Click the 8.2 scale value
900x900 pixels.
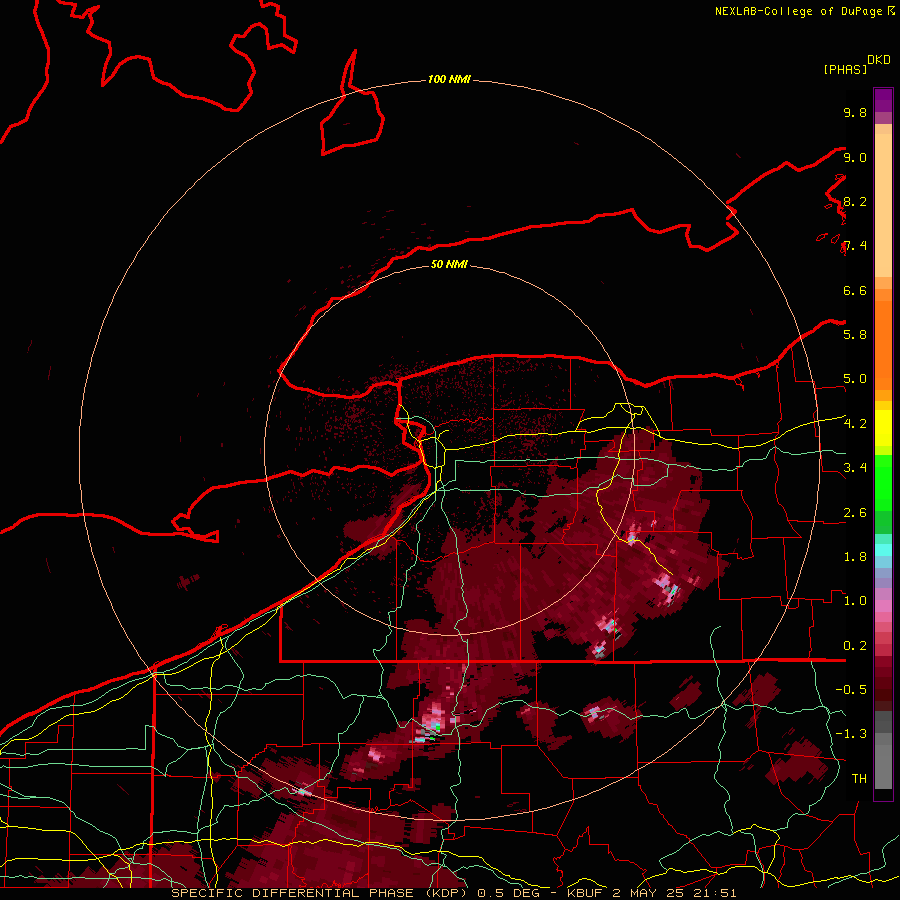pos(855,201)
